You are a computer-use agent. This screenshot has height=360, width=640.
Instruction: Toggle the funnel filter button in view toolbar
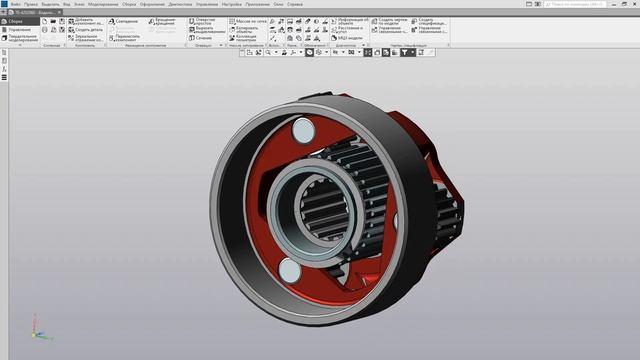[404, 52]
